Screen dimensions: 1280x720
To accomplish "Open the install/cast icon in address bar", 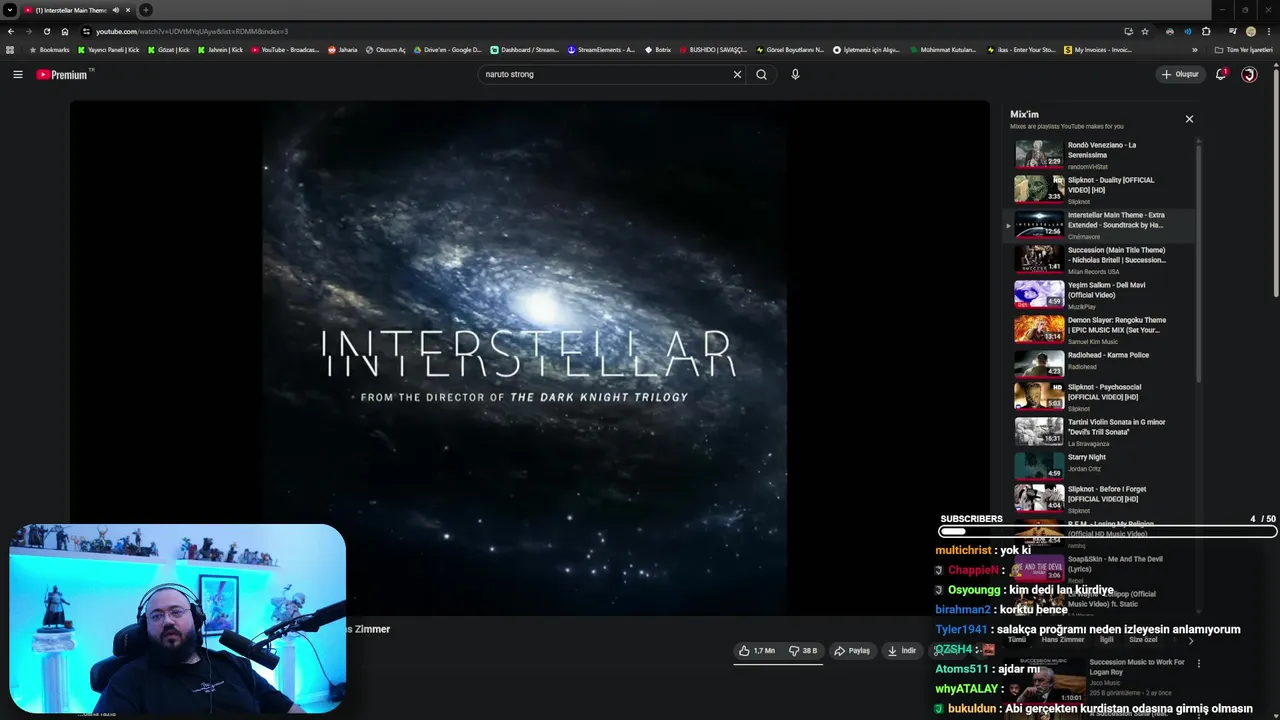I will tap(1128, 31).
